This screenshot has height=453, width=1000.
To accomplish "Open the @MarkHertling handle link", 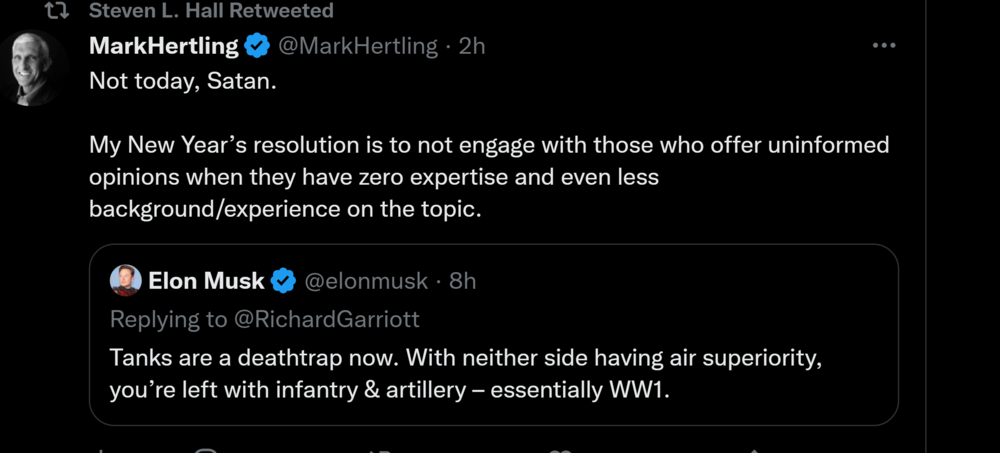I will pos(357,46).
